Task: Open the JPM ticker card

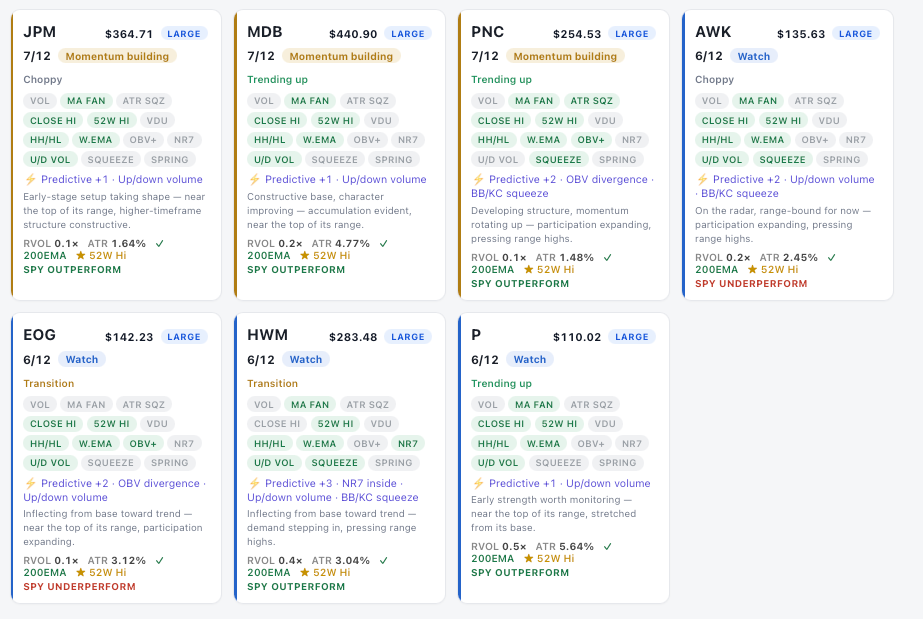Action: pos(116,155)
